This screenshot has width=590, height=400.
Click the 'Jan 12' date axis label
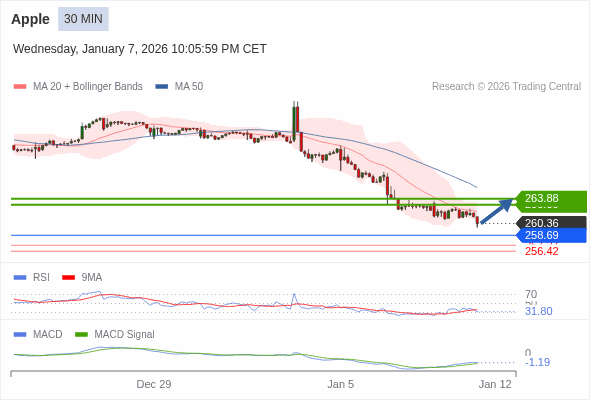495,384
